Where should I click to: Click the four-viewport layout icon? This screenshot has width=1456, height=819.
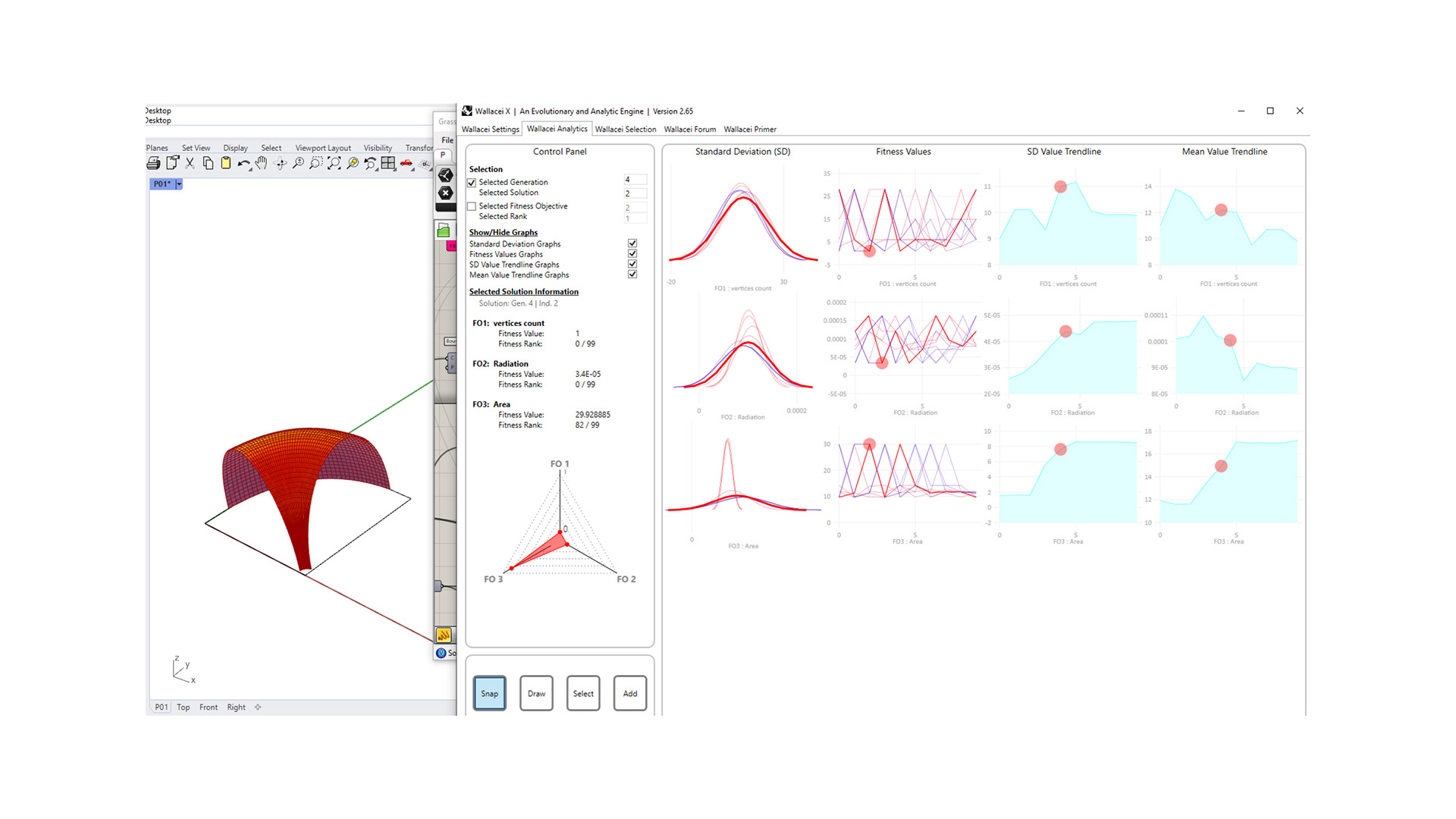(x=388, y=163)
